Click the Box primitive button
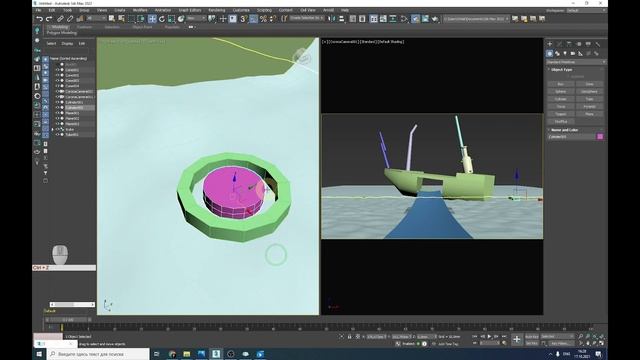The width and height of the screenshot is (640, 360). point(560,84)
